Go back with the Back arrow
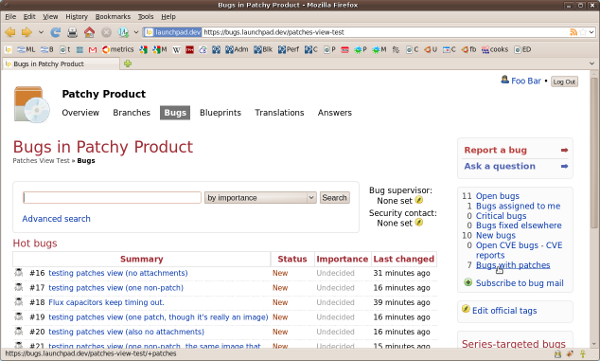This screenshot has height=361, width=600. (x=10, y=33)
